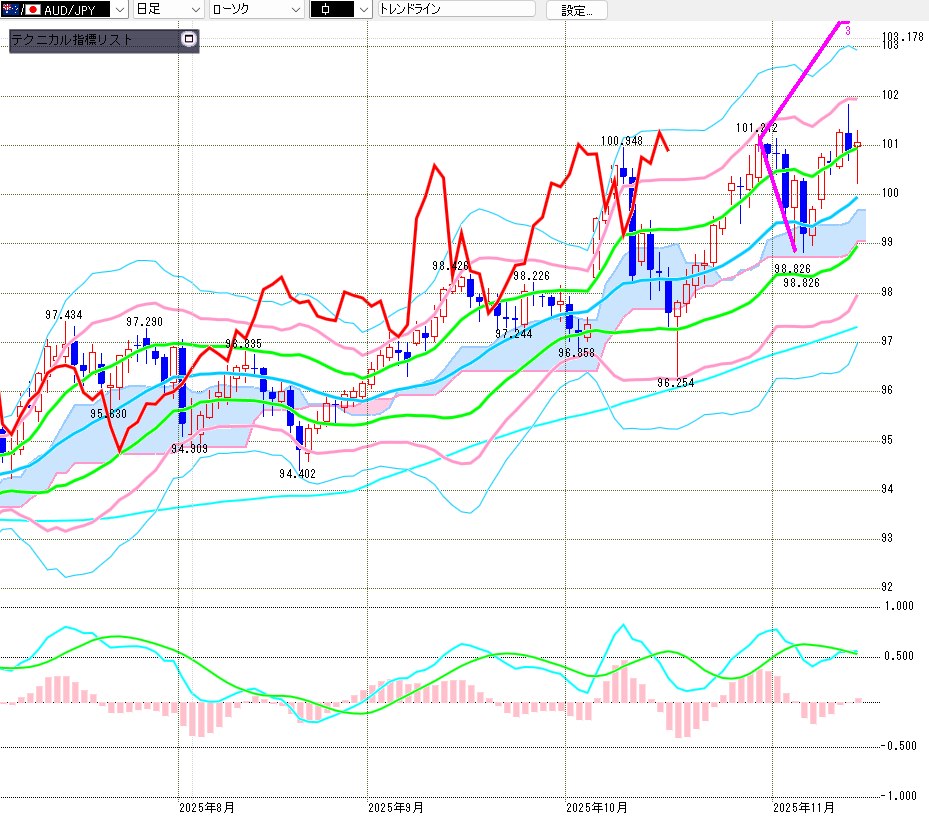Click the 100.948 high price label
The width and height of the screenshot is (929, 817).
point(621,141)
